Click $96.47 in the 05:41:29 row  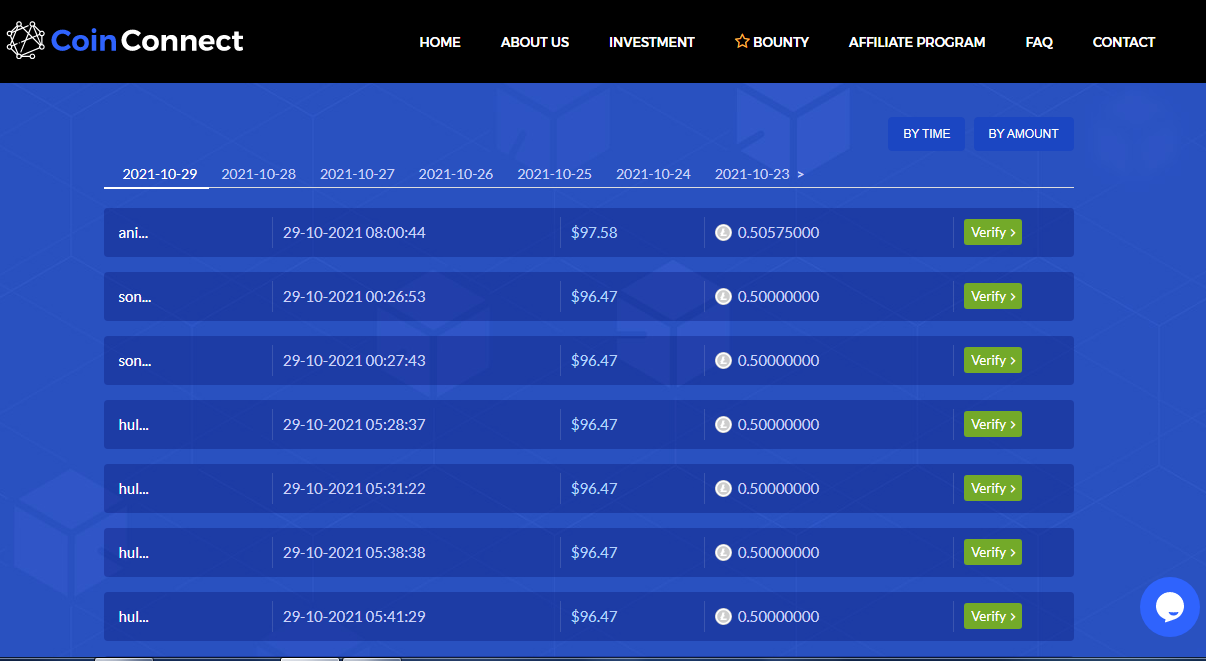[x=594, y=617]
